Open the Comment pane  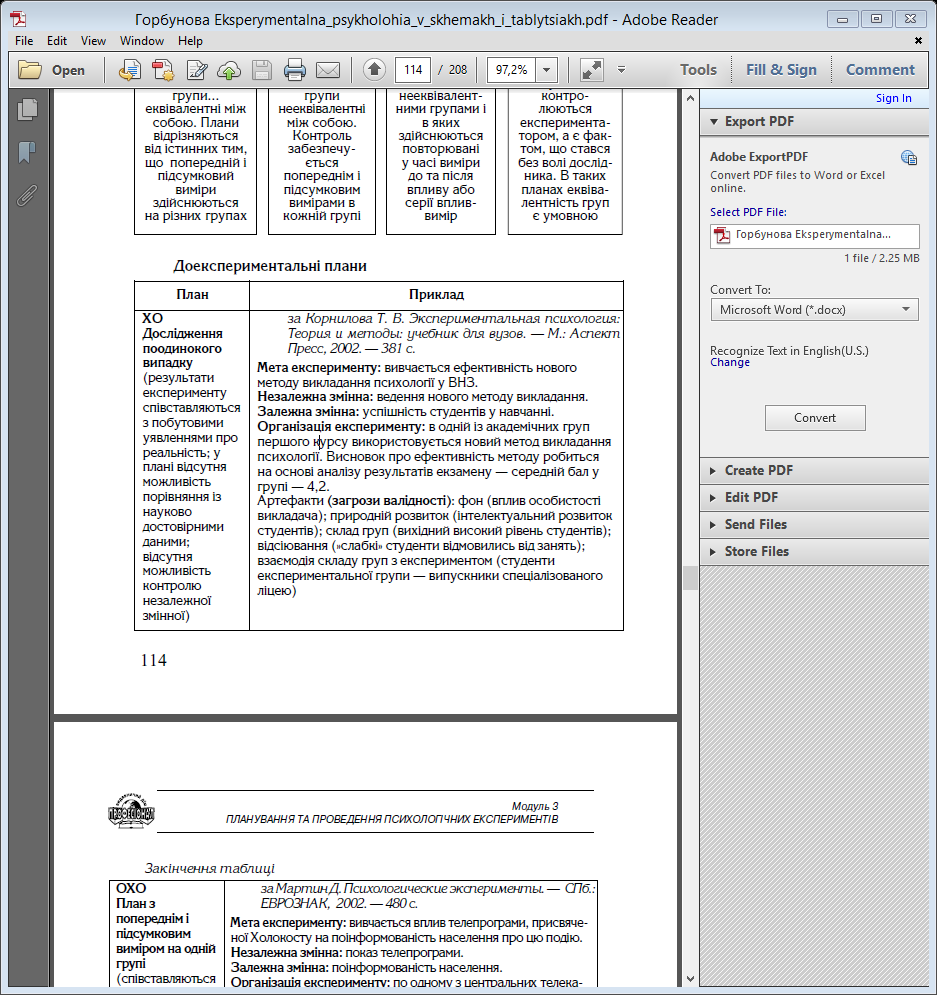pos(880,70)
